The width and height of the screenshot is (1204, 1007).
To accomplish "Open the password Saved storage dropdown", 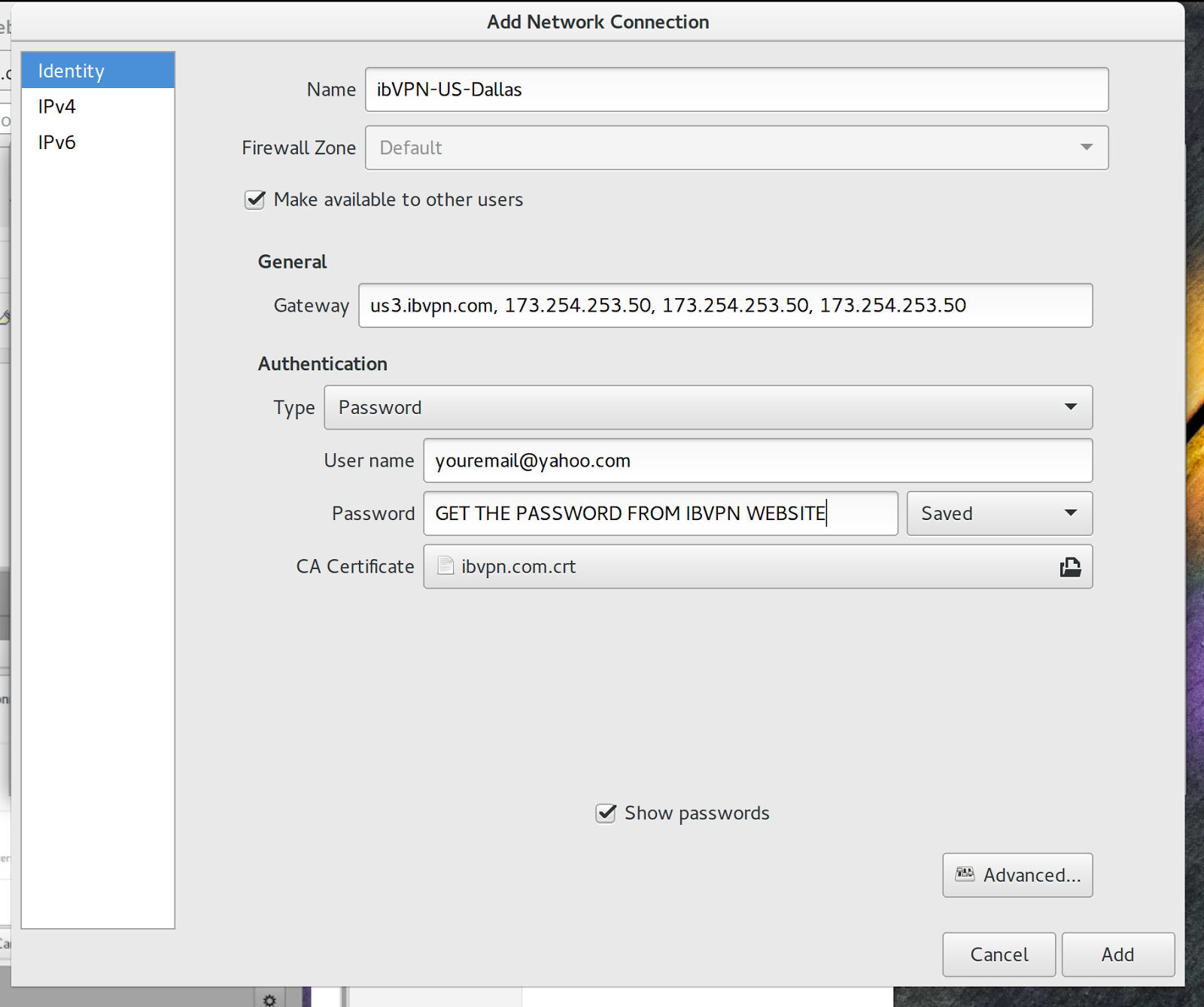I will 999,513.
